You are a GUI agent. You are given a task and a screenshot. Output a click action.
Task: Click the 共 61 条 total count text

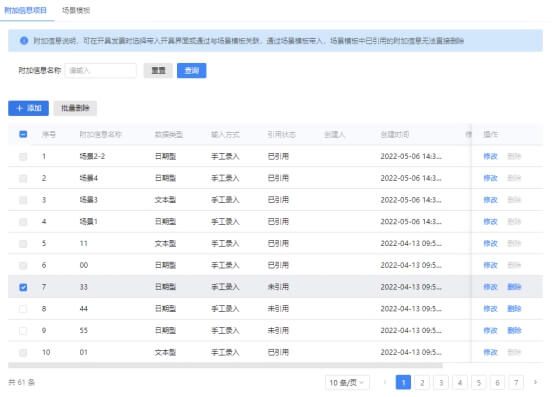(21, 383)
